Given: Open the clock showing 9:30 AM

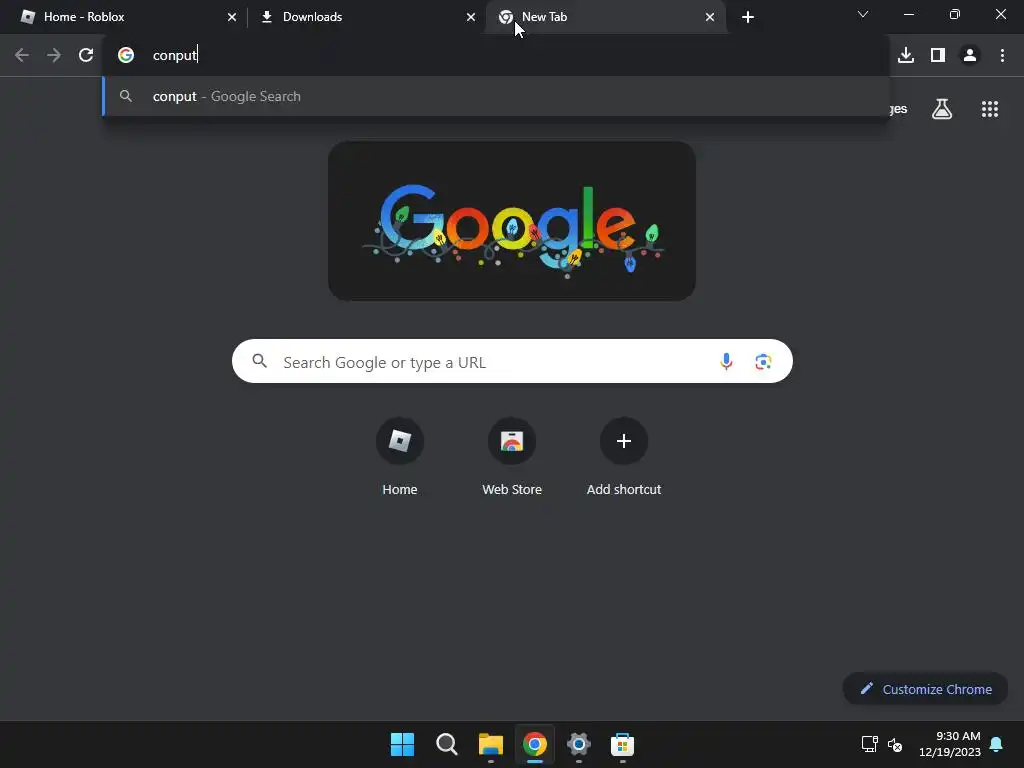Looking at the screenshot, I should [950, 744].
